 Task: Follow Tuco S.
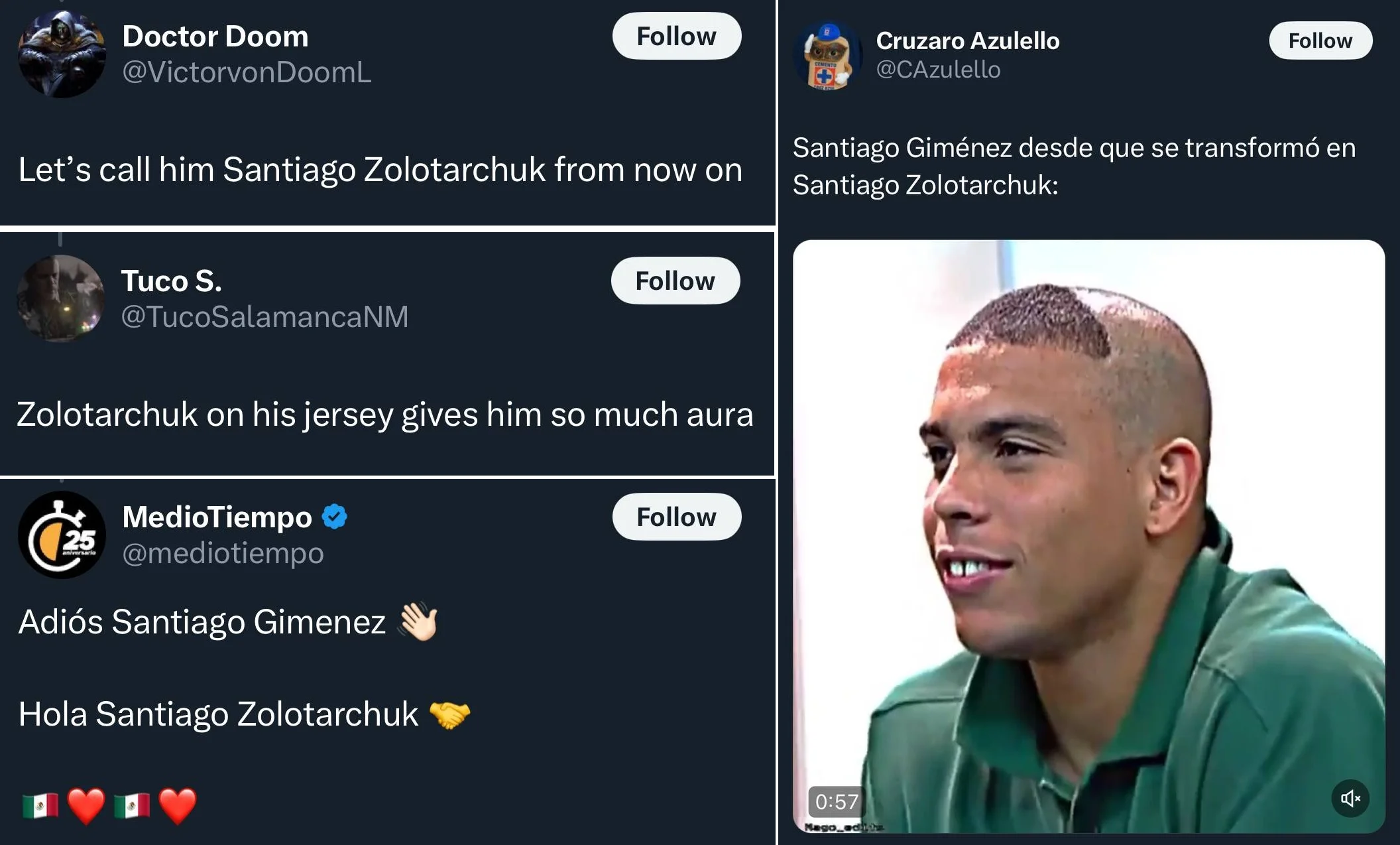(675, 281)
